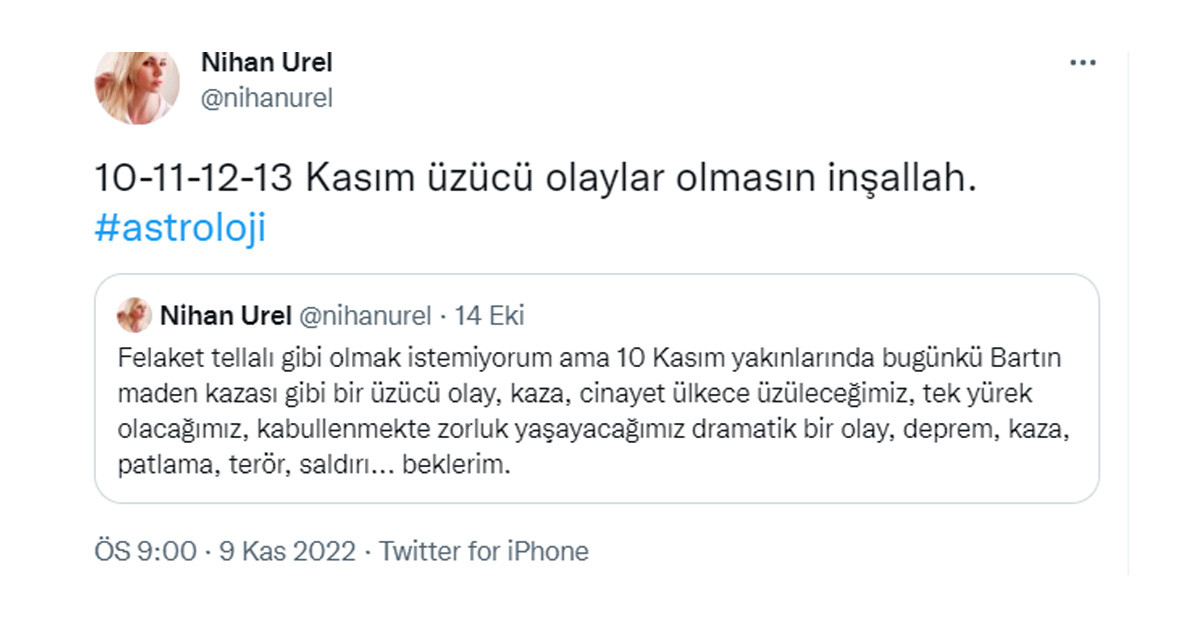This screenshot has height=628, width=1200.
Task: Click the small avatar in quoted tweet
Action: (x=134, y=316)
